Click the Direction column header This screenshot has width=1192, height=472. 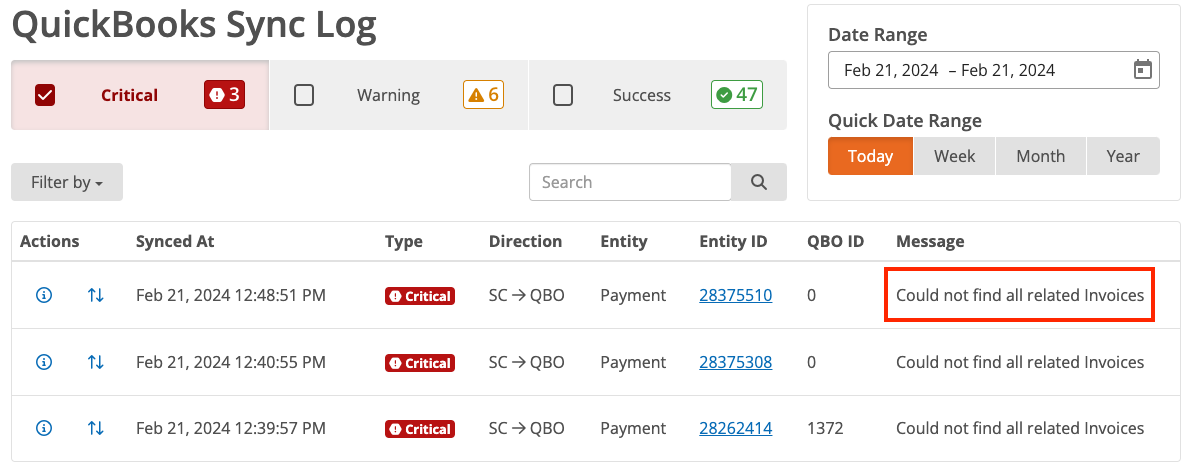[525, 242]
